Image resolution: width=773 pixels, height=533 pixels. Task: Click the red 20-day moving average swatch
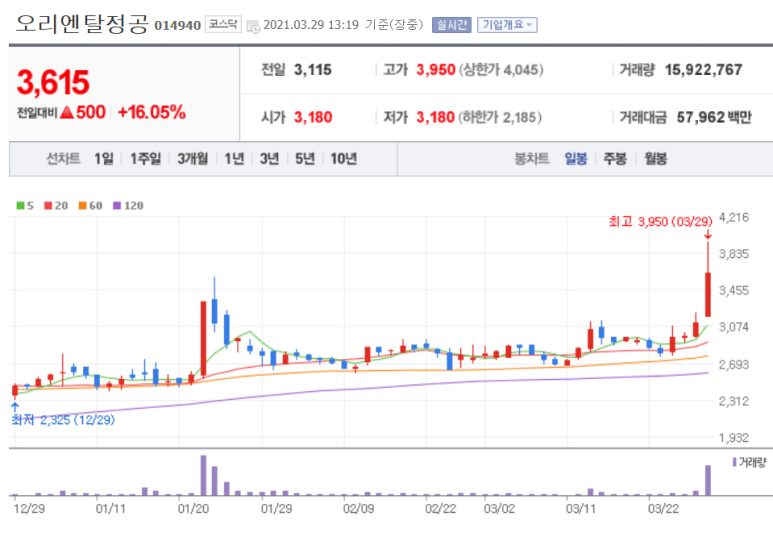click(48, 206)
